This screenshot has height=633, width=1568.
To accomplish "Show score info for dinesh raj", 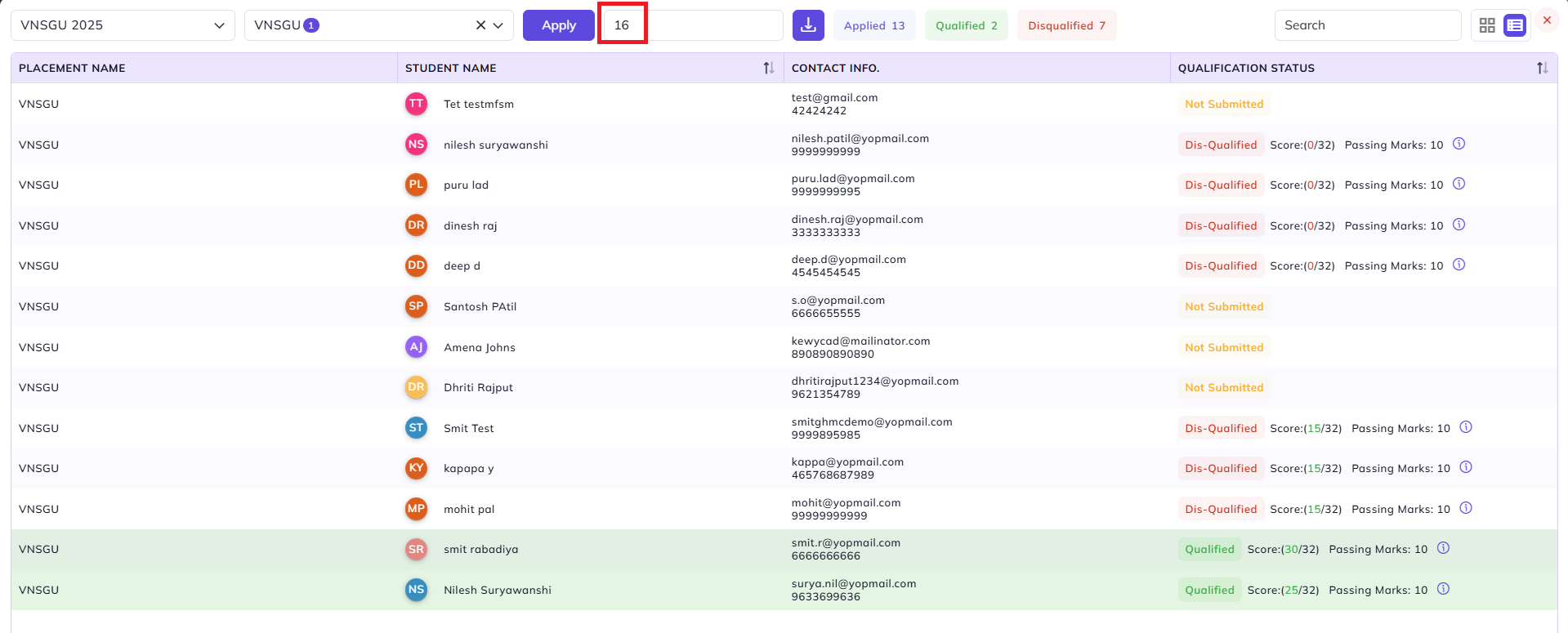I will 1459,225.
